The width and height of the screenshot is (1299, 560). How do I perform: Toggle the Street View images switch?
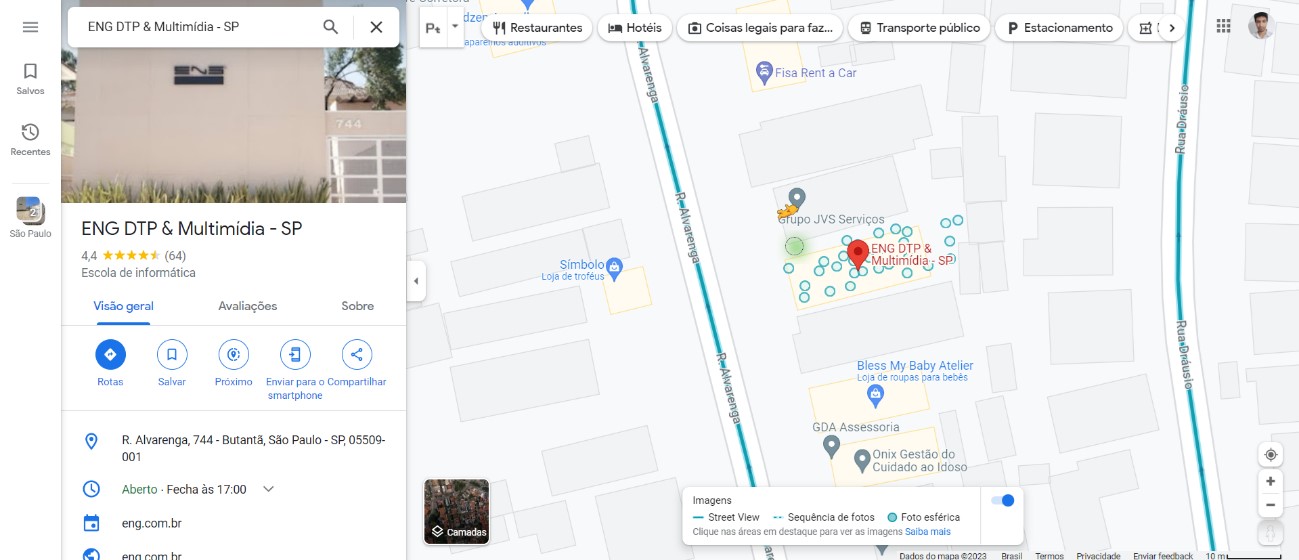1001,501
